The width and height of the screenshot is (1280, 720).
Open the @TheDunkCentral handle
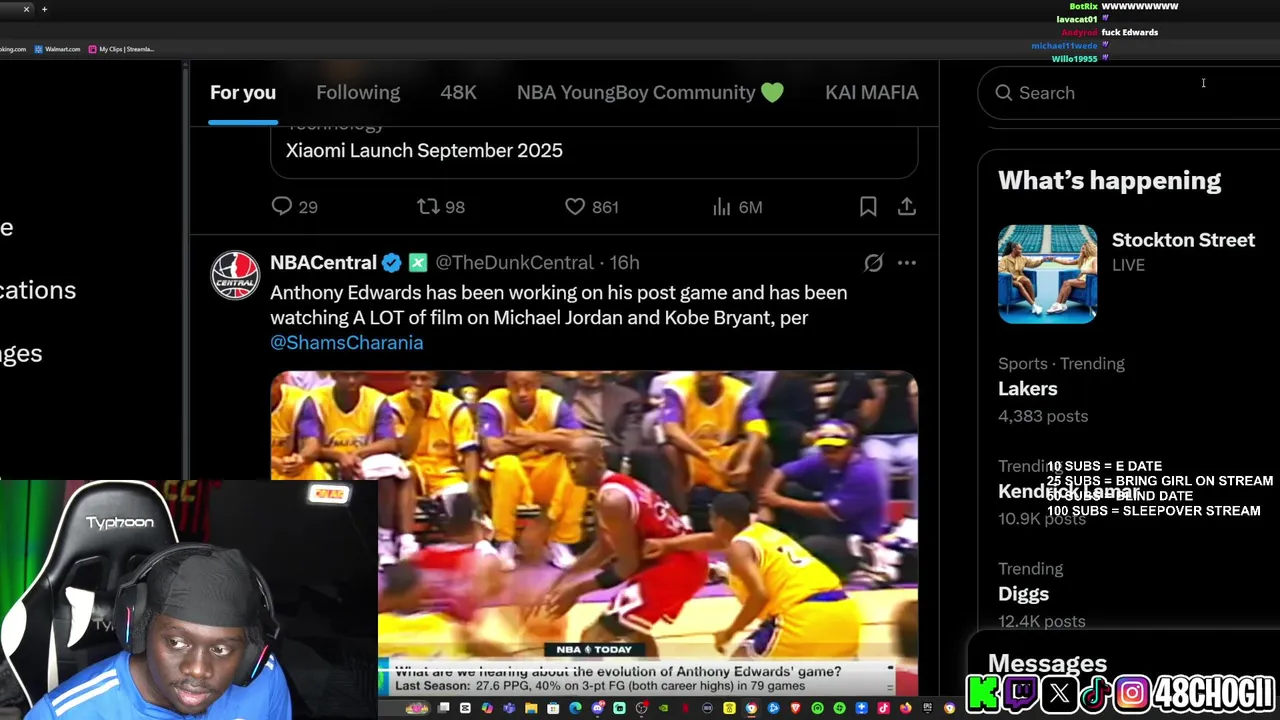514,263
